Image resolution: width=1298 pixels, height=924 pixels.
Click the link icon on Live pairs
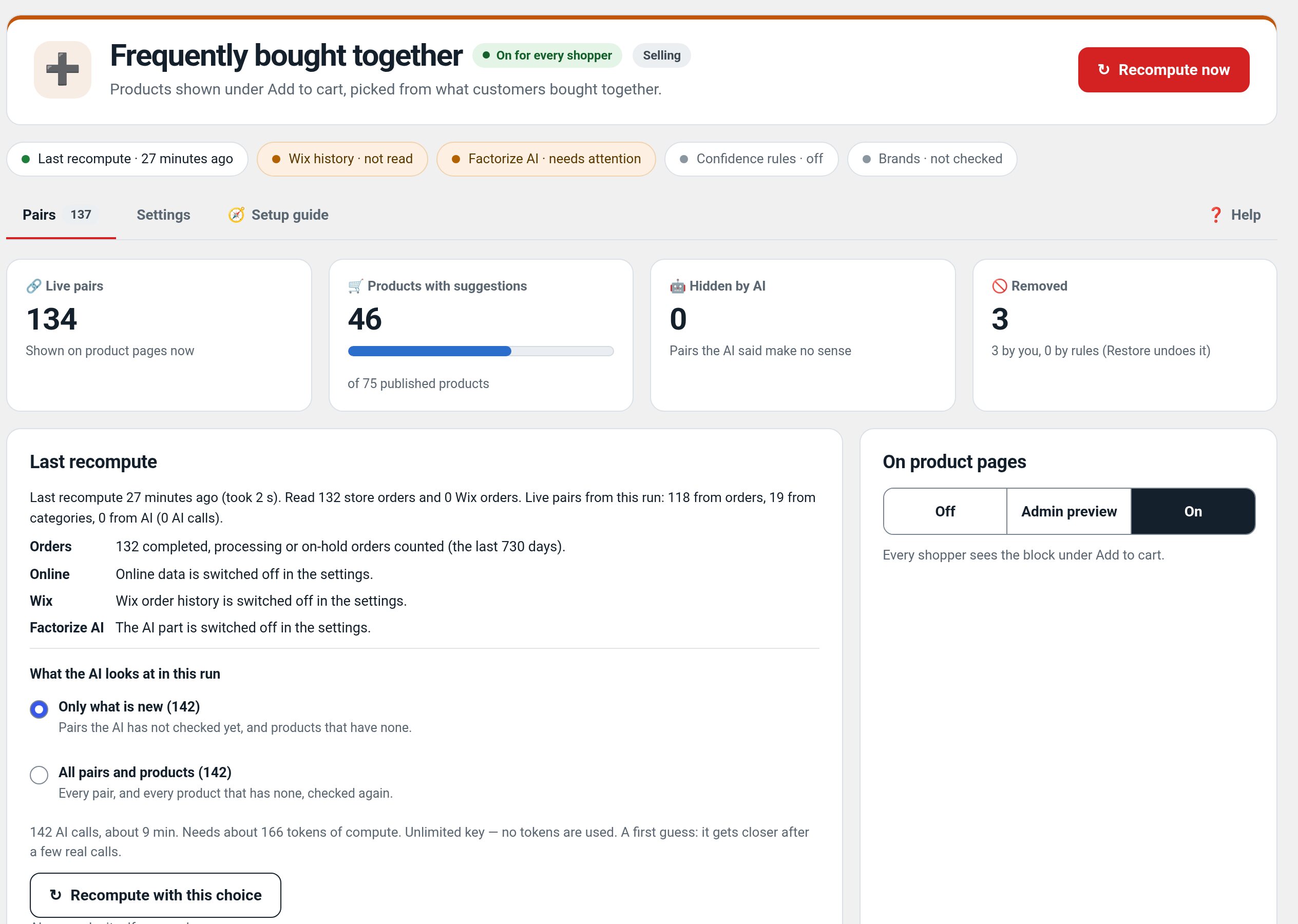pos(33,285)
